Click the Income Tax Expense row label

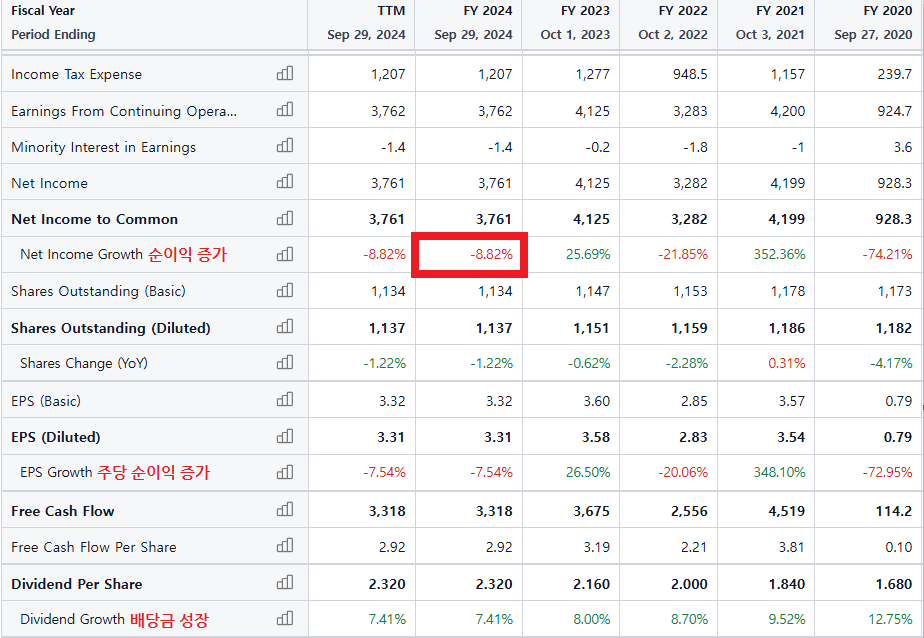pos(77,74)
